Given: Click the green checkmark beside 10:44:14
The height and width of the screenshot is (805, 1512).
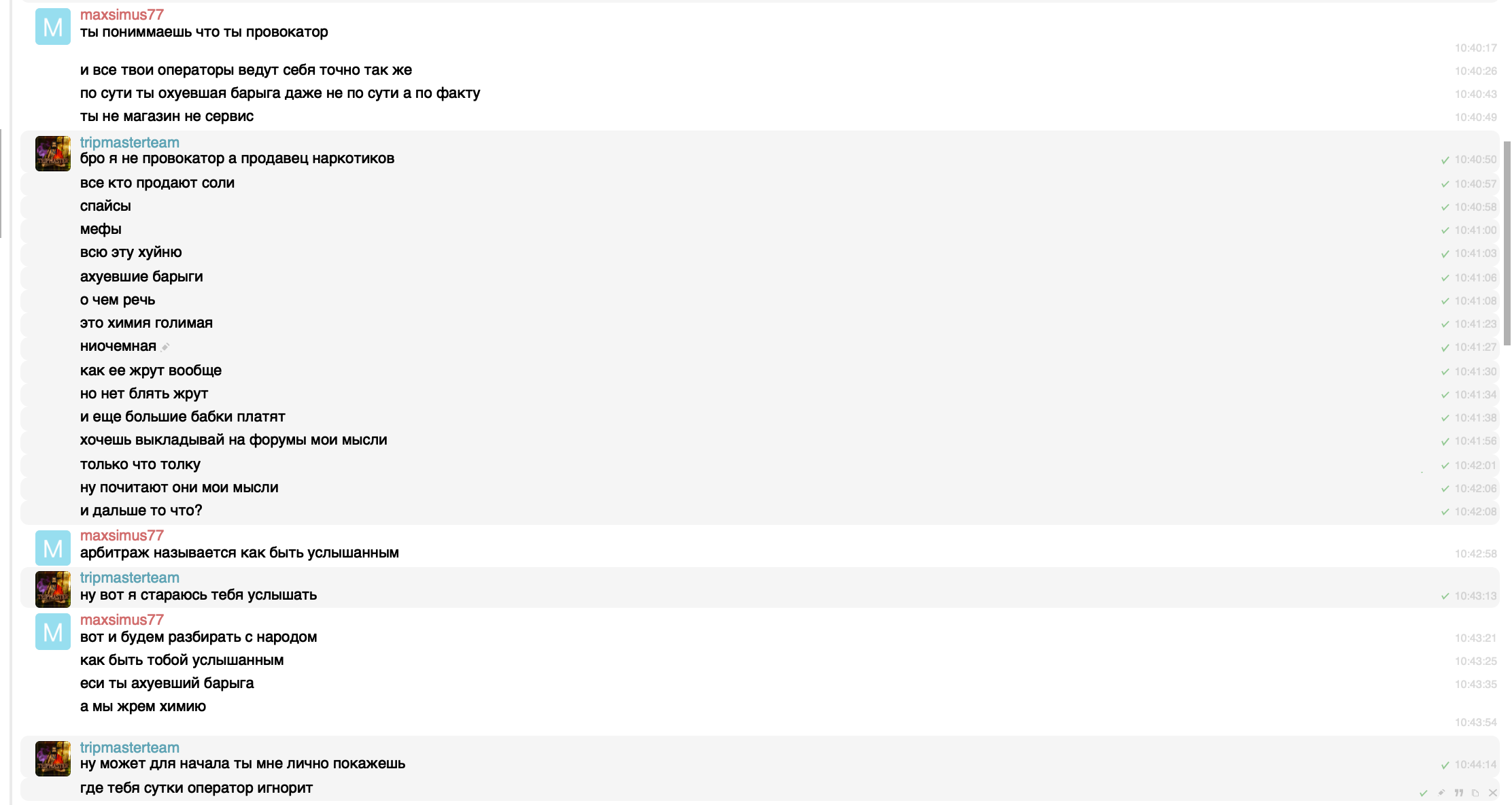Looking at the screenshot, I should [1445, 765].
